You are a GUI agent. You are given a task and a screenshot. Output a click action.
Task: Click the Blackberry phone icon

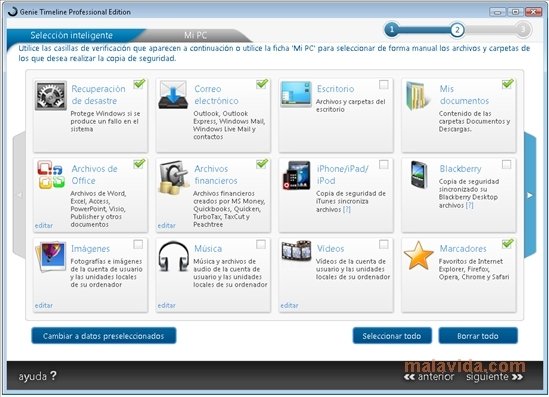(419, 174)
